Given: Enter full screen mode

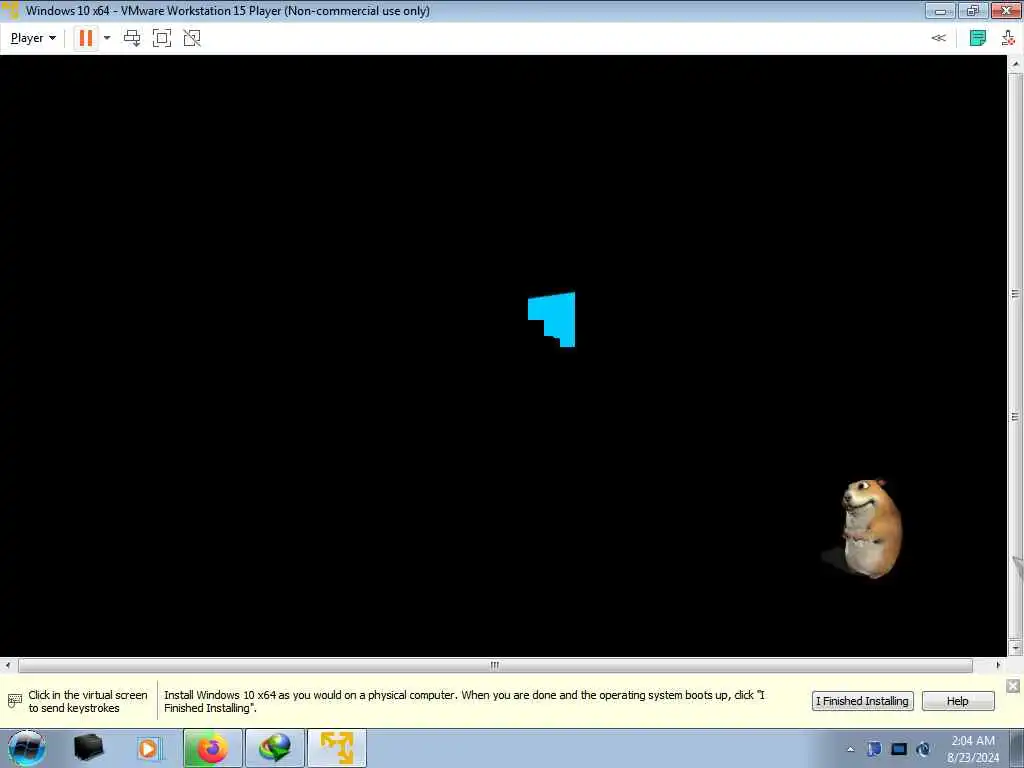Looking at the screenshot, I should coord(162,38).
